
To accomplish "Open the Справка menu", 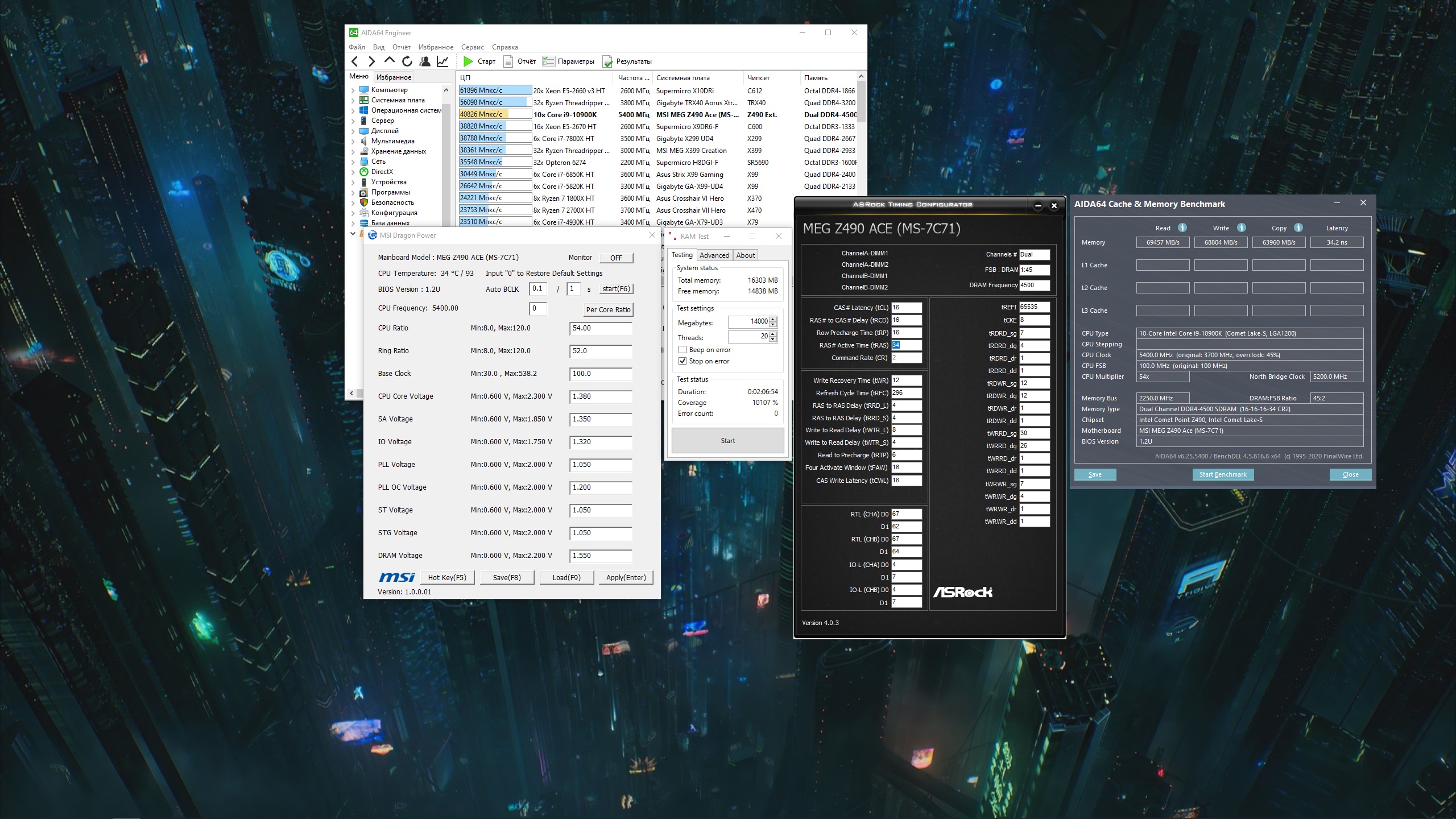I will [x=505, y=47].
